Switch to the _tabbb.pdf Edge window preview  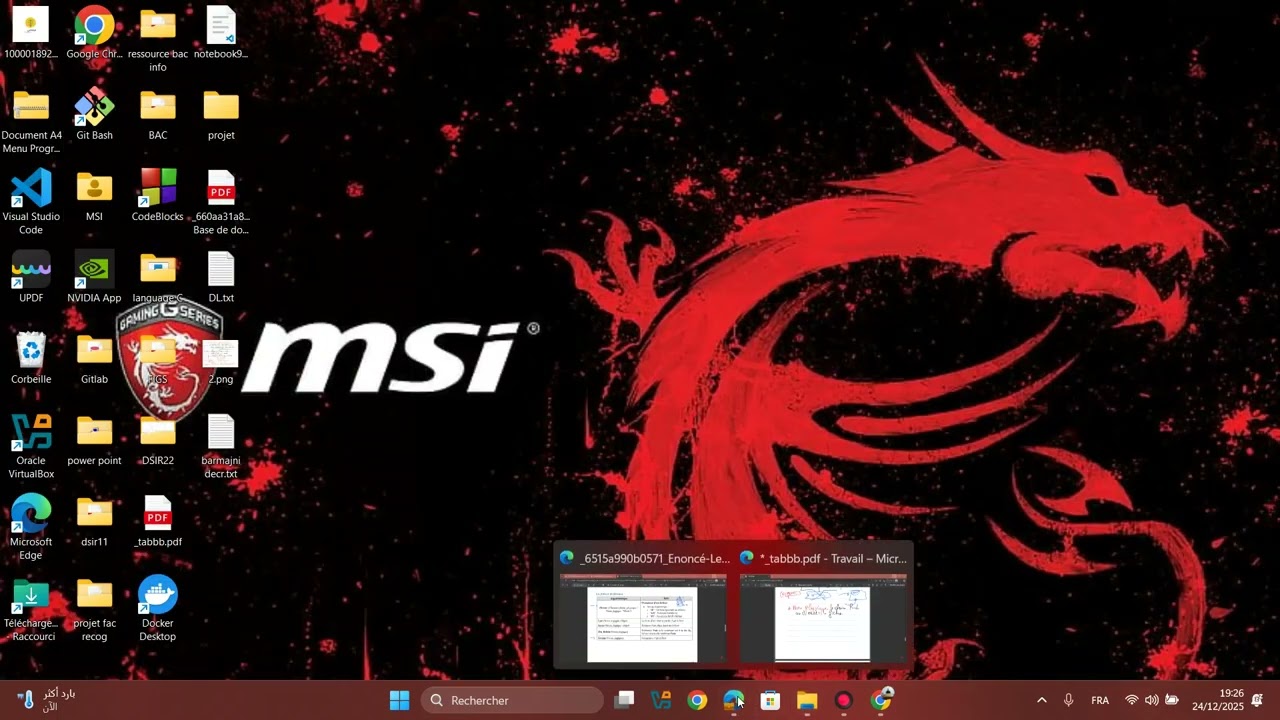(823, 604)
